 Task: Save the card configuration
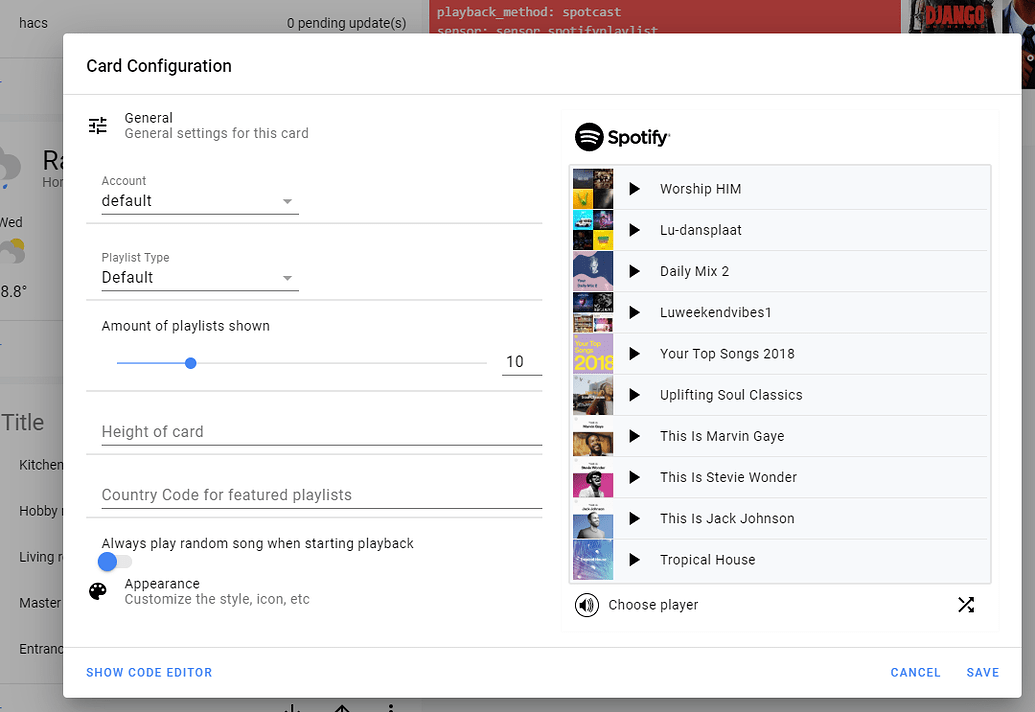pos(982,672)
